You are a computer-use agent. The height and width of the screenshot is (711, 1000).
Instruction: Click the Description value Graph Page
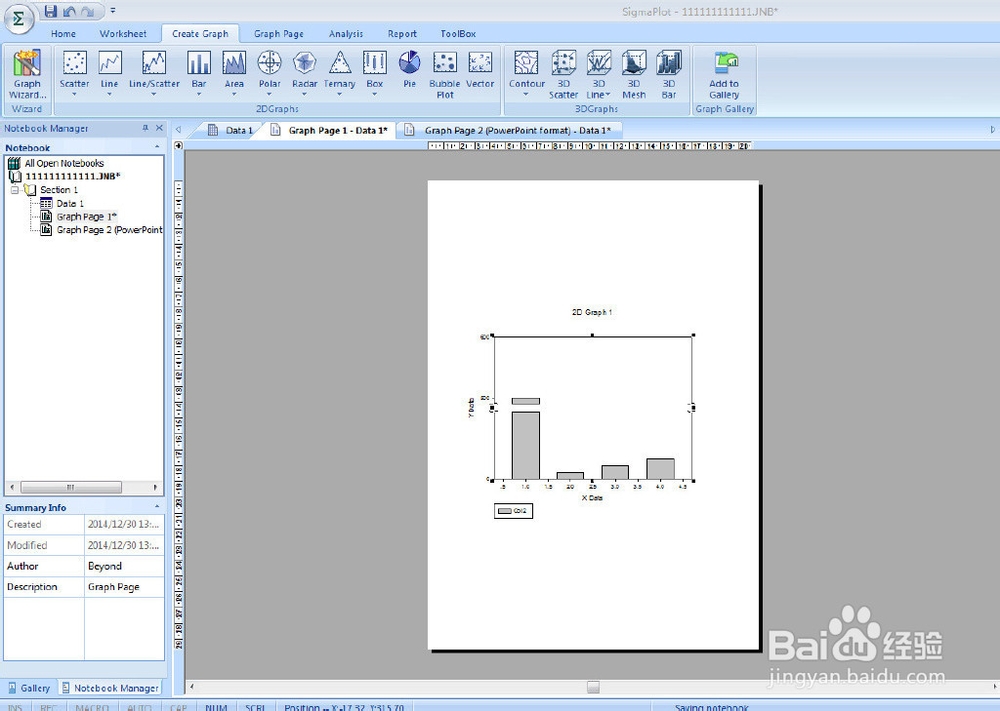click(124, 587)
